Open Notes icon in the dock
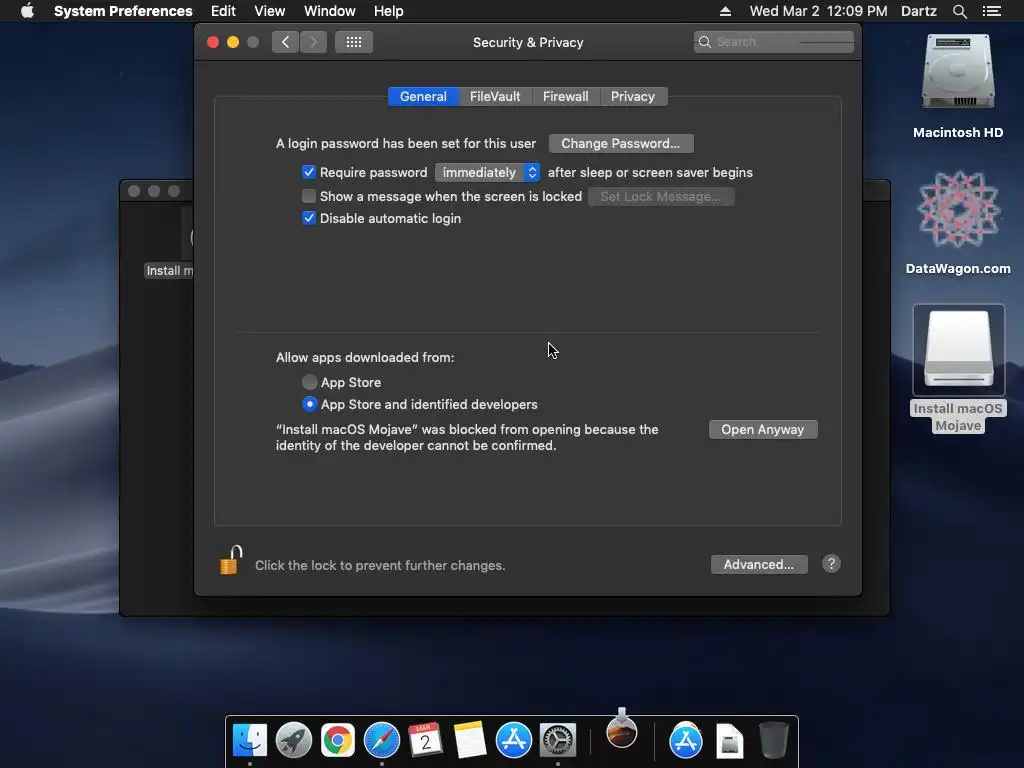The image size is (1024, 768). point(470,741)
